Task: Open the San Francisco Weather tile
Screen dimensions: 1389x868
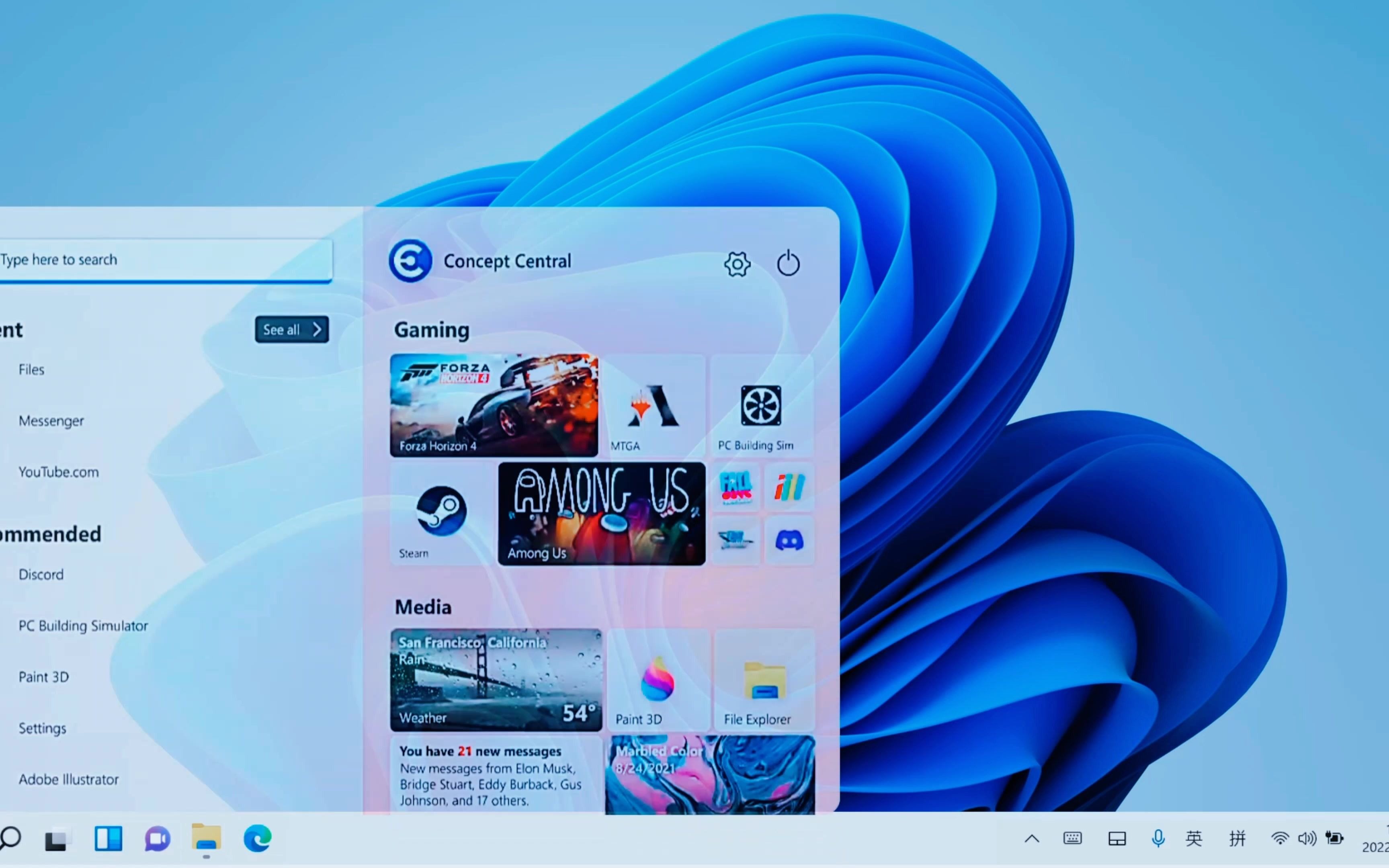Action: 496,680
